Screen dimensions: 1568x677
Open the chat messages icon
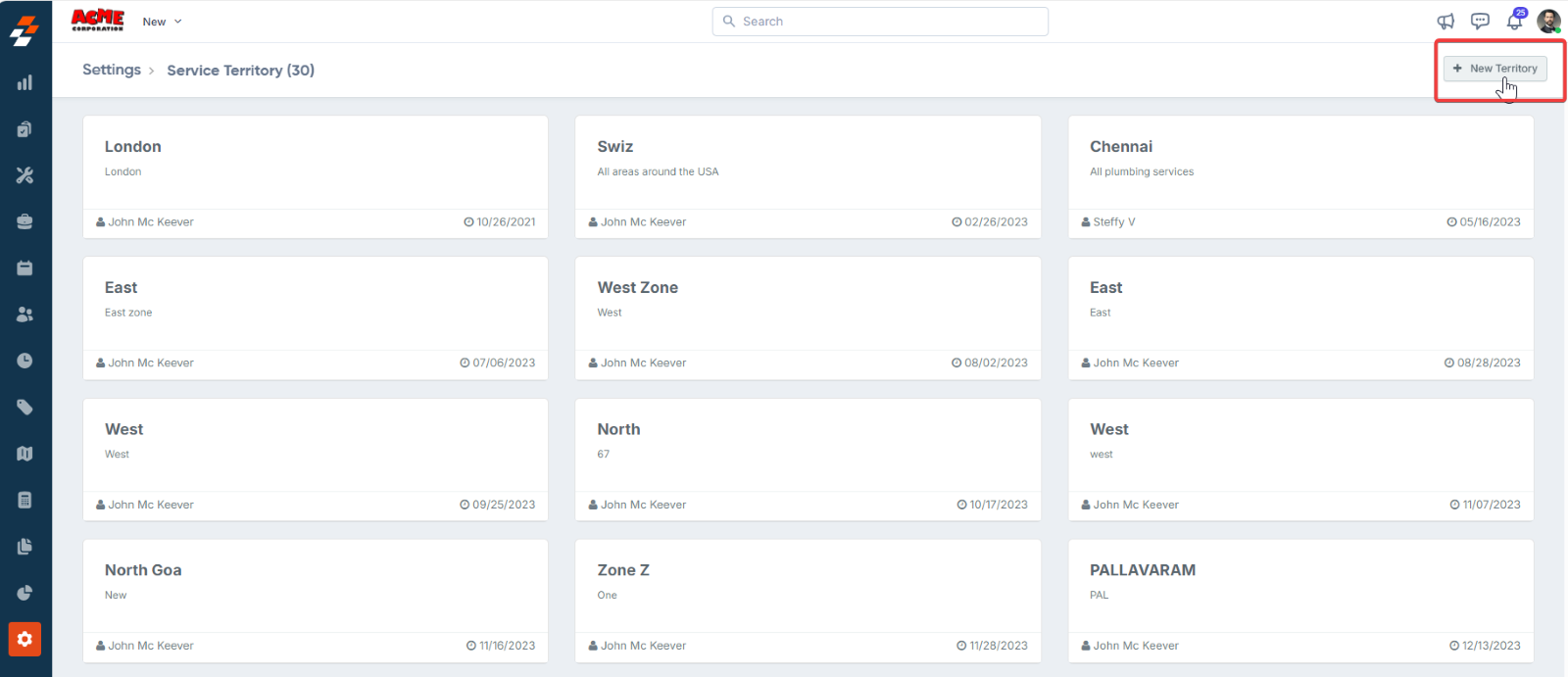[1480, 22]
